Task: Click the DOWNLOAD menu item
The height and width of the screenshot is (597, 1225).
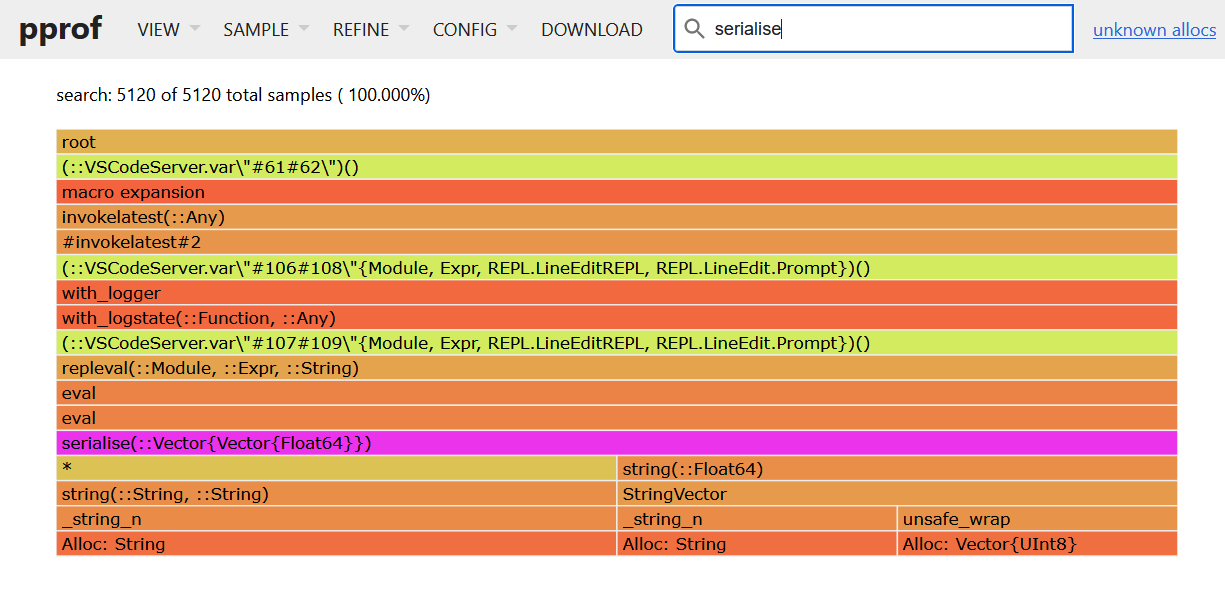Action: [591, 29]
